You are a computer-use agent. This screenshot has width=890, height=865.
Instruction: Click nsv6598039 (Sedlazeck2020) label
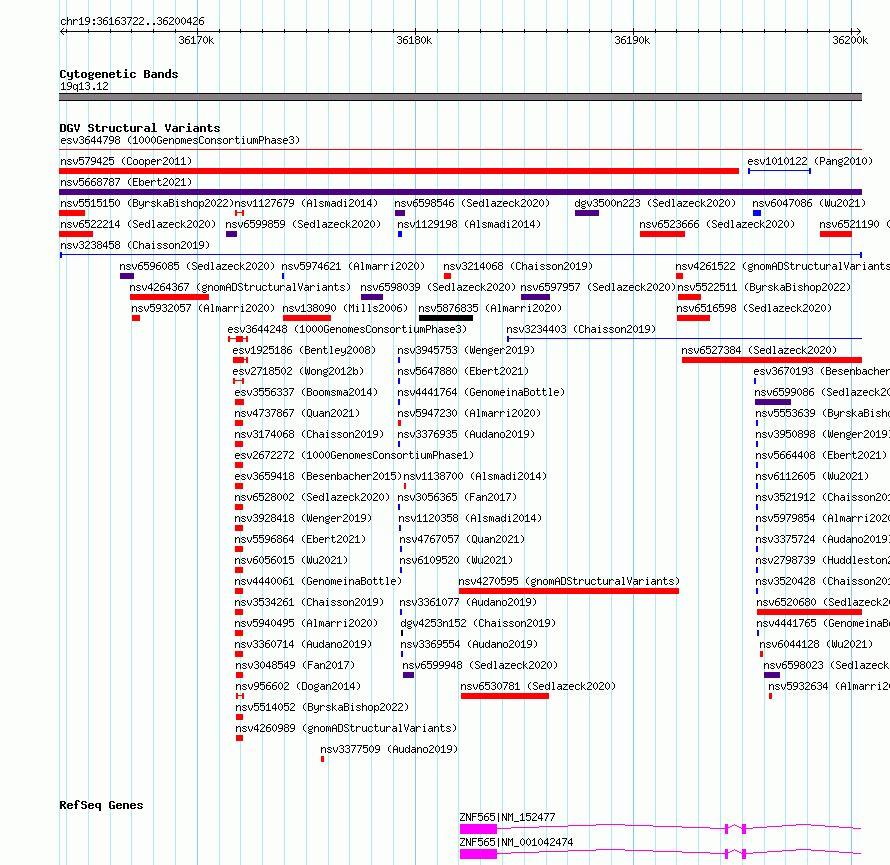coord(438,287)
